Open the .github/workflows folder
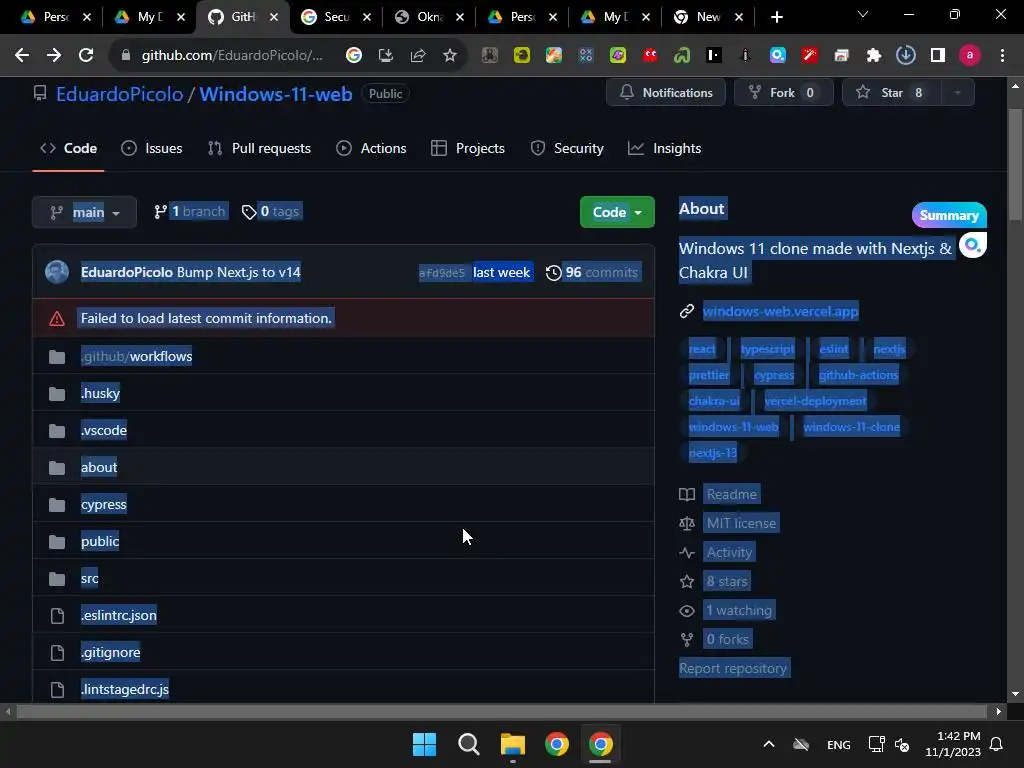 [136, 356]
